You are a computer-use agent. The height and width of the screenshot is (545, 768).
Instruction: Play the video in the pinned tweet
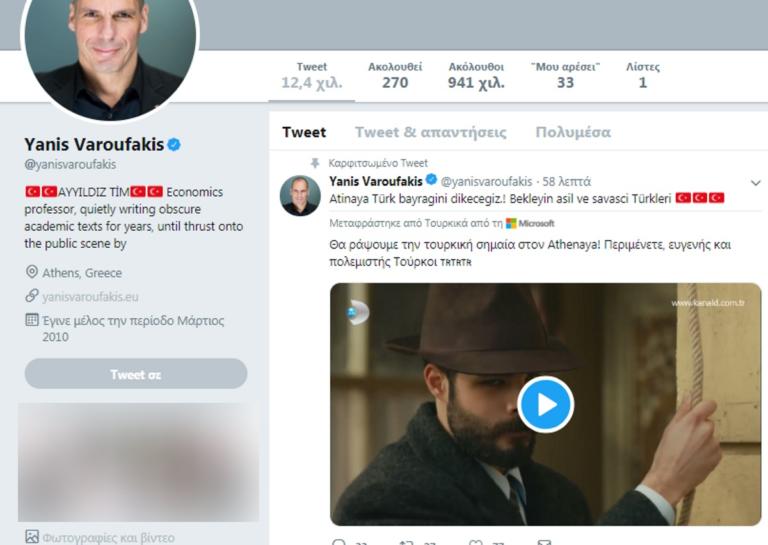[545, 404]
